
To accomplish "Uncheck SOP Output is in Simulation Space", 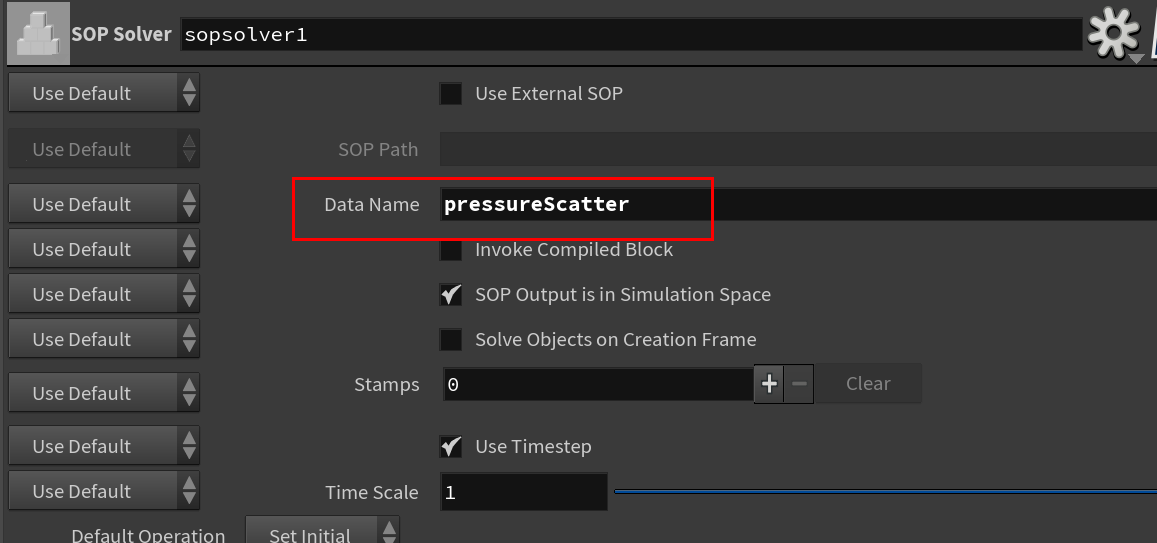I will [451, 294].
